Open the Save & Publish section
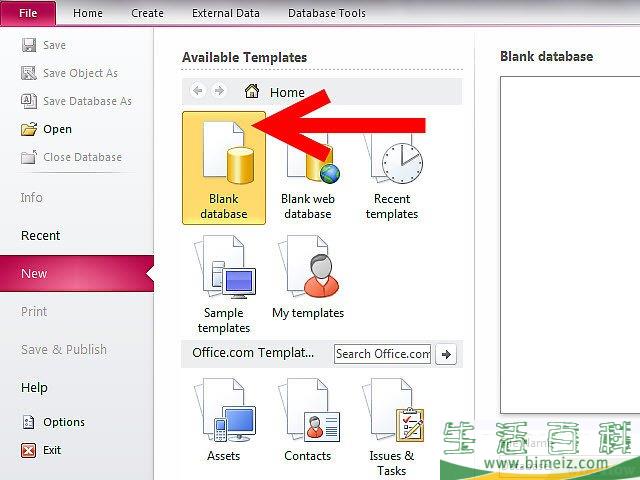This screenshot has width=640, height=480. coord(64,349)
